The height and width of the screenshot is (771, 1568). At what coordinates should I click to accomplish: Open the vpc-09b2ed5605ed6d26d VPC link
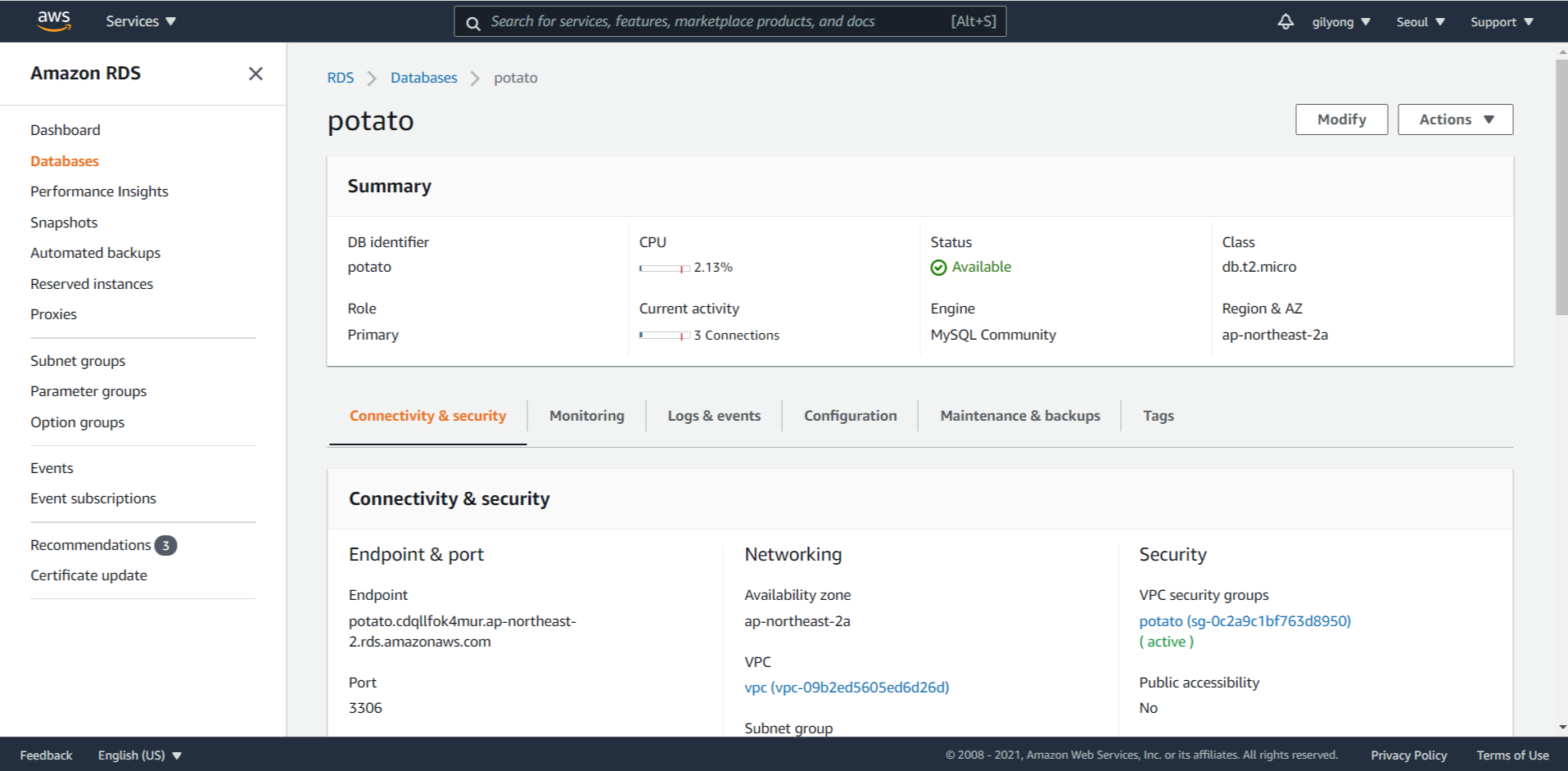point(847,688)
